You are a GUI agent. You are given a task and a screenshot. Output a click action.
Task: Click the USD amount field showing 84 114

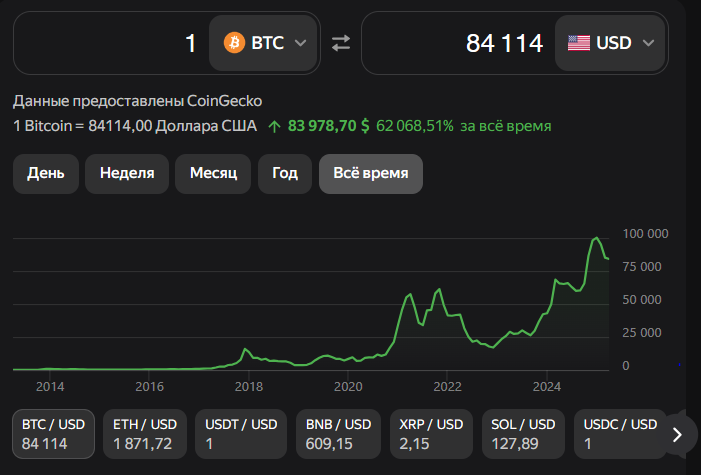point(455,43)
